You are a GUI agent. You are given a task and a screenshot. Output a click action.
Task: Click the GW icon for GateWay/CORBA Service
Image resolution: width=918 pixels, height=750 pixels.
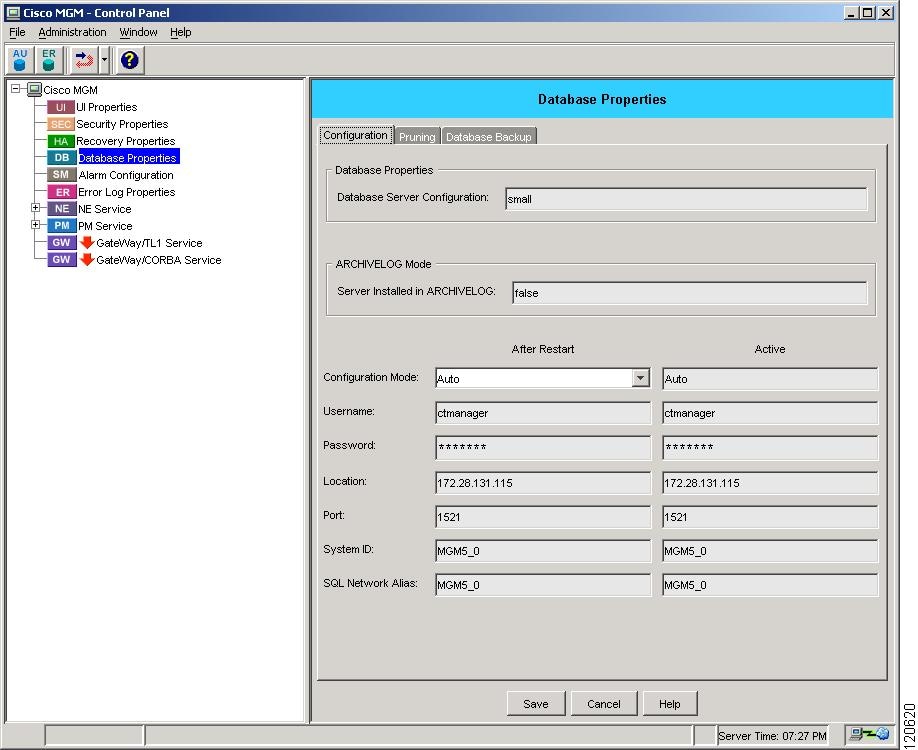point(61,259)
